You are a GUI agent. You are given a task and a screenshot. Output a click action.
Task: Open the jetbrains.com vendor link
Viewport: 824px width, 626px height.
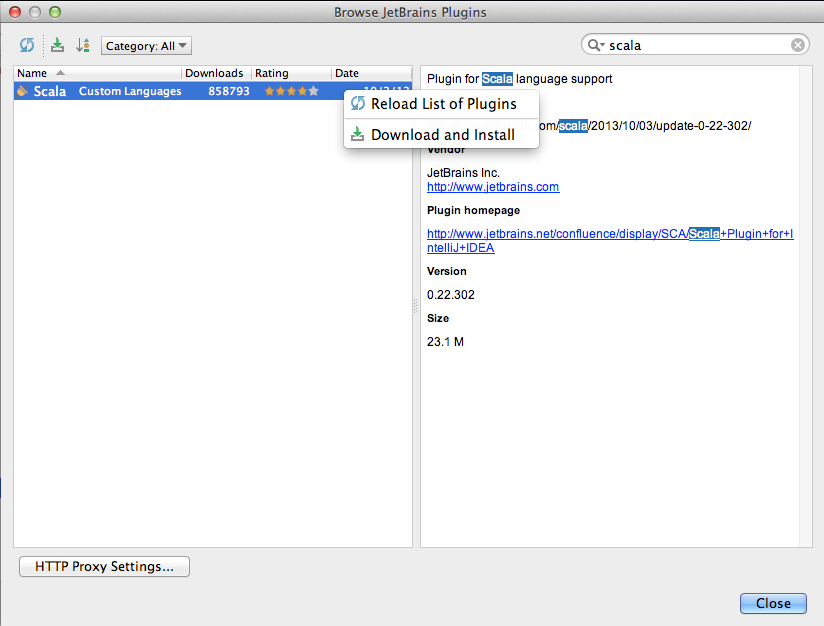[x=492, y=187]
